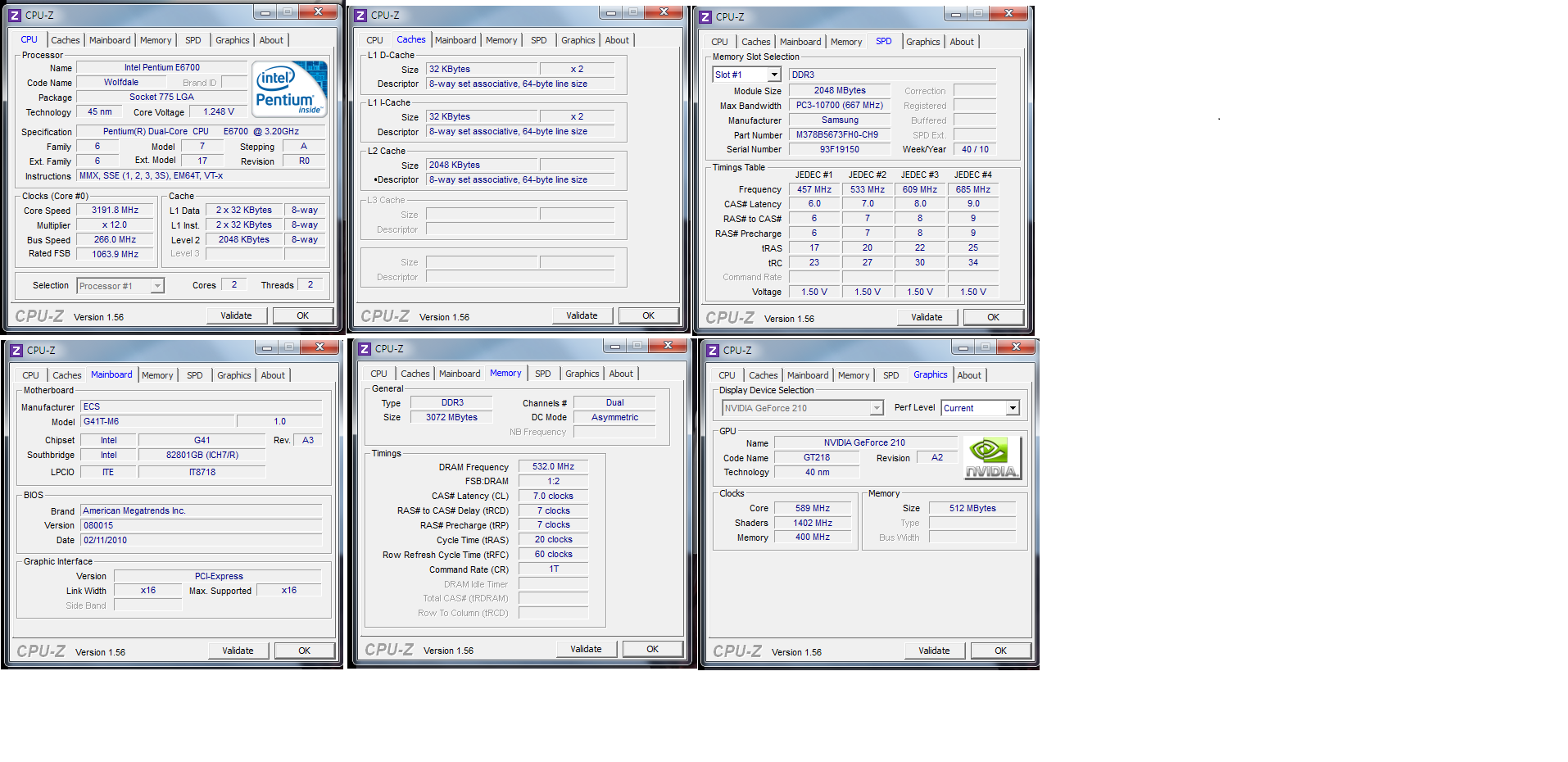Open CPU tab in the Memory-tab window

(x=378, y=374)
